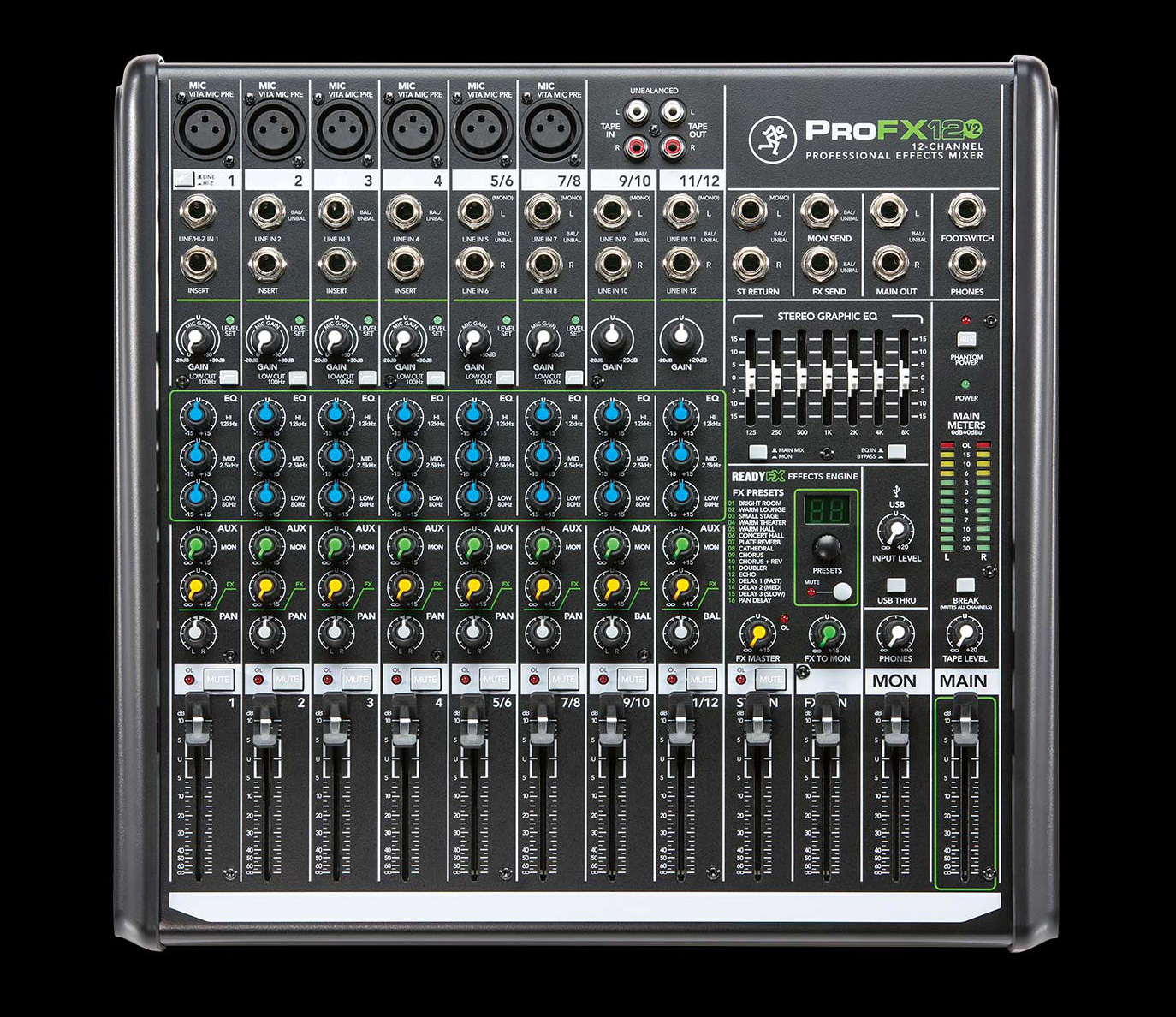
Task: Click the channel 9/10 BAL knob
Action: (612, 633)
